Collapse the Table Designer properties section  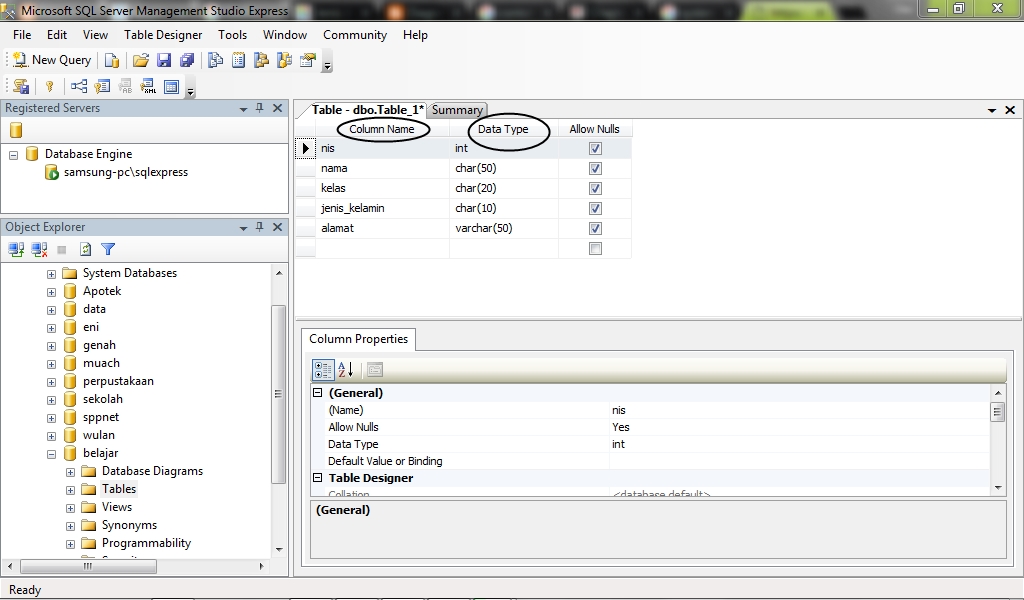(x=318, y=477)
